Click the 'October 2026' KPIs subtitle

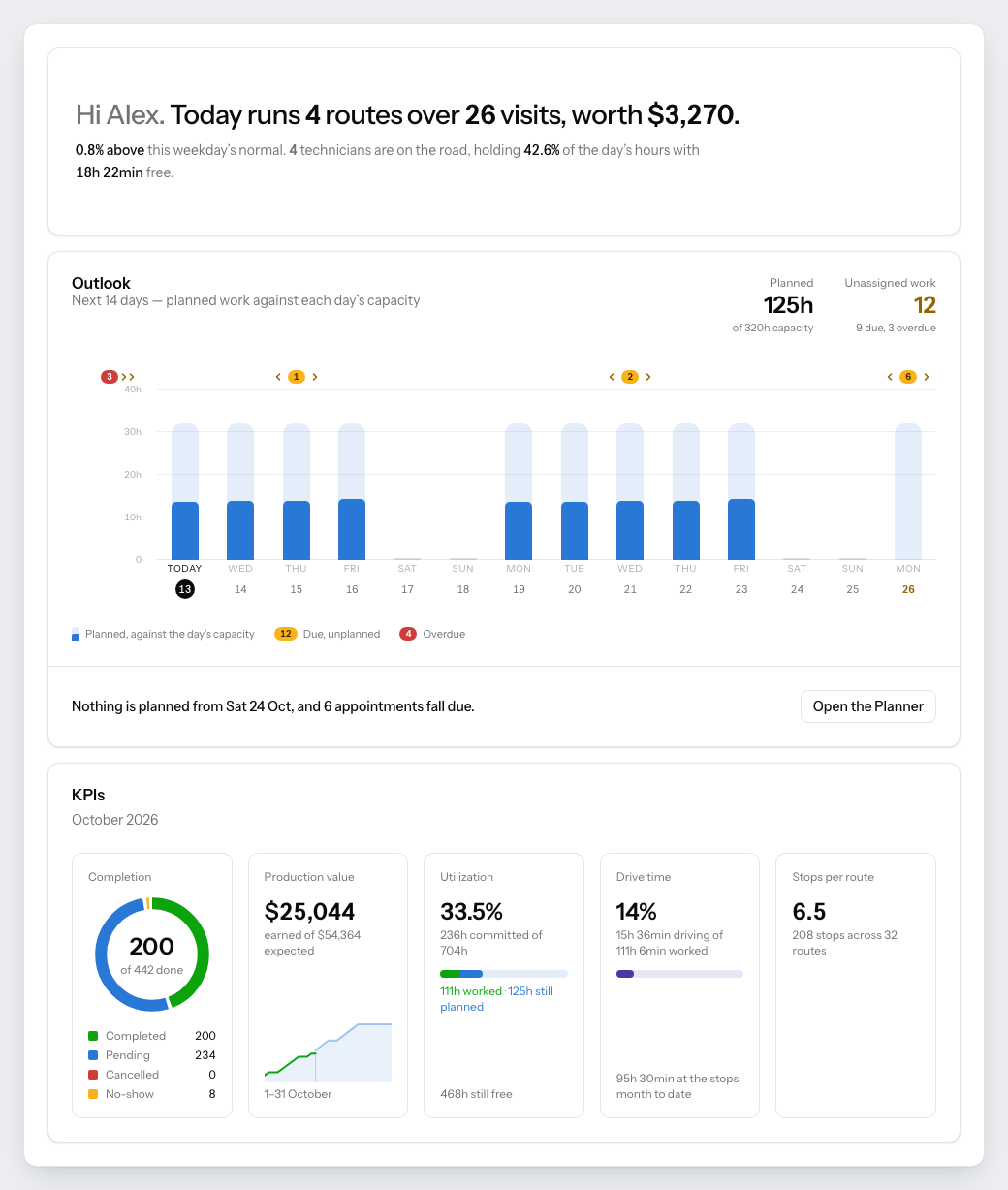(x=115, y=820)
